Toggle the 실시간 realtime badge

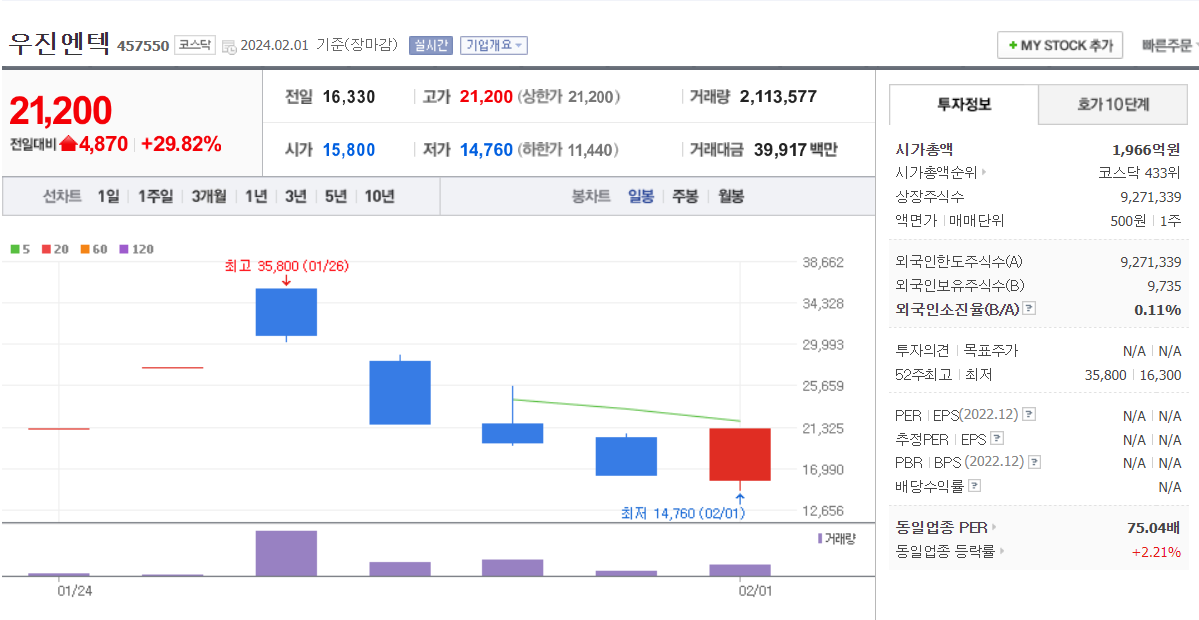point(431,45)
